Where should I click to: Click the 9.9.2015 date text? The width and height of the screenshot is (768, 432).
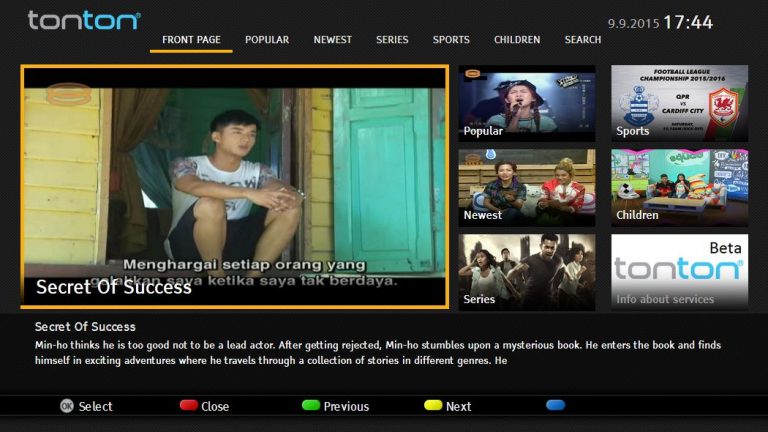pyautogui.click(x=633, y=24)
